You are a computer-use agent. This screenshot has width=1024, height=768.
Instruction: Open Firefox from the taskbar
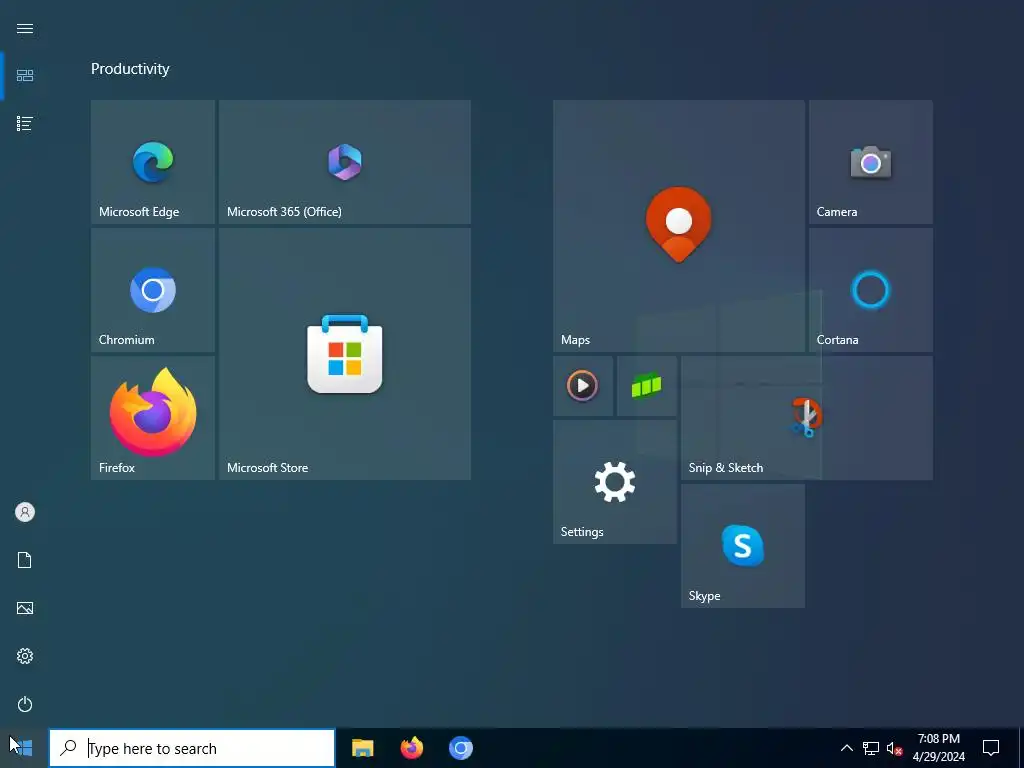411,748
